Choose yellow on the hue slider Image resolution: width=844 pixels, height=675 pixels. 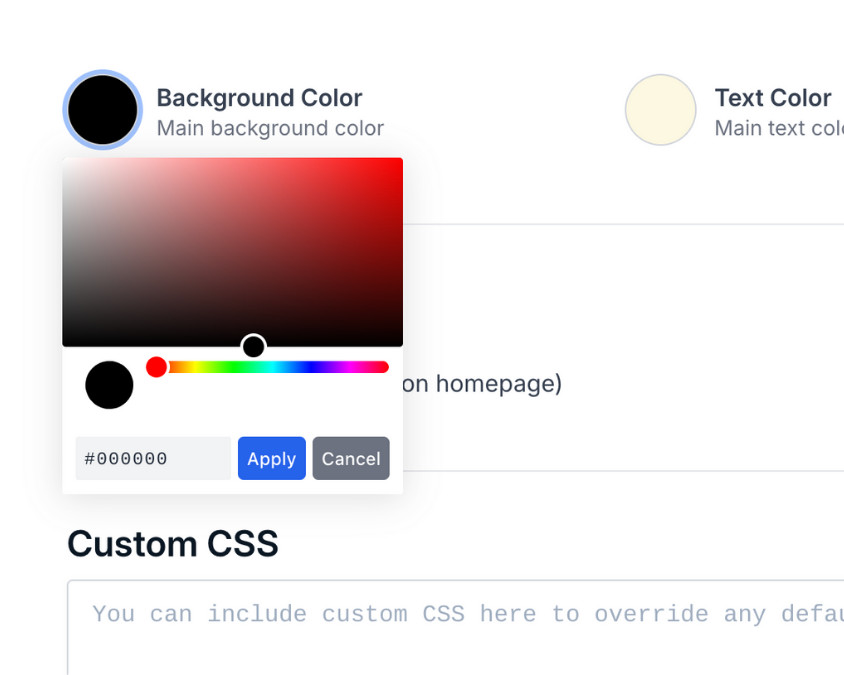click(x=195, y=367)
